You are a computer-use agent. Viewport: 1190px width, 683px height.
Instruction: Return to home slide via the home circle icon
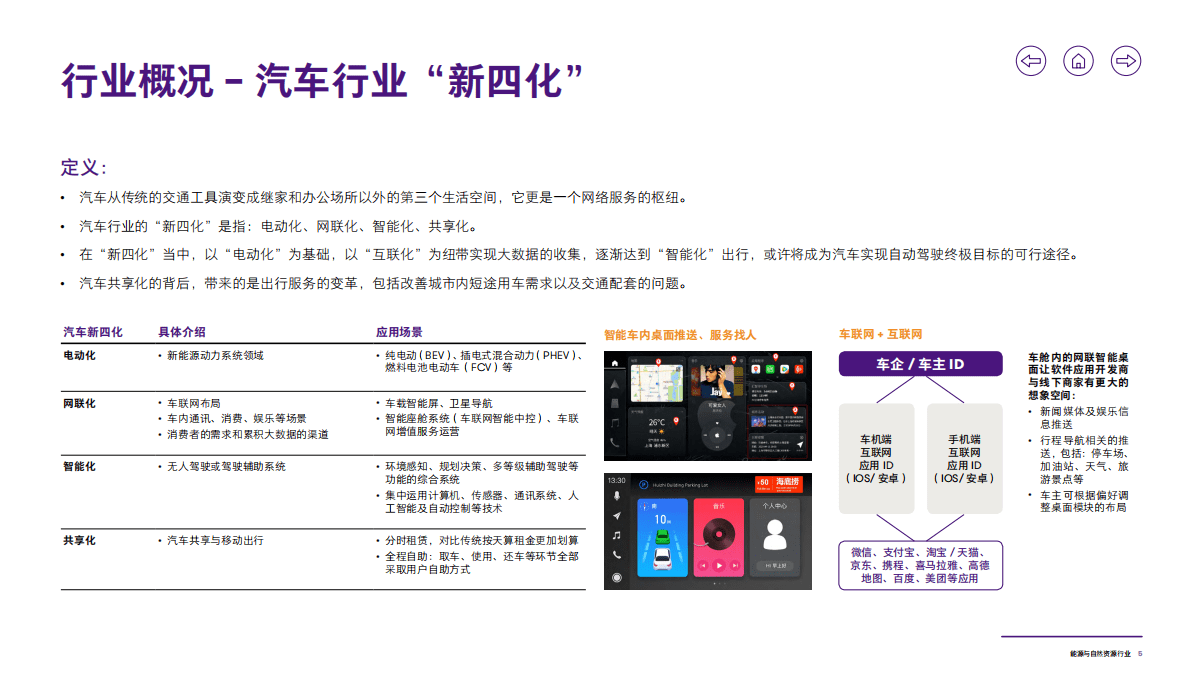pos(1079,61)
